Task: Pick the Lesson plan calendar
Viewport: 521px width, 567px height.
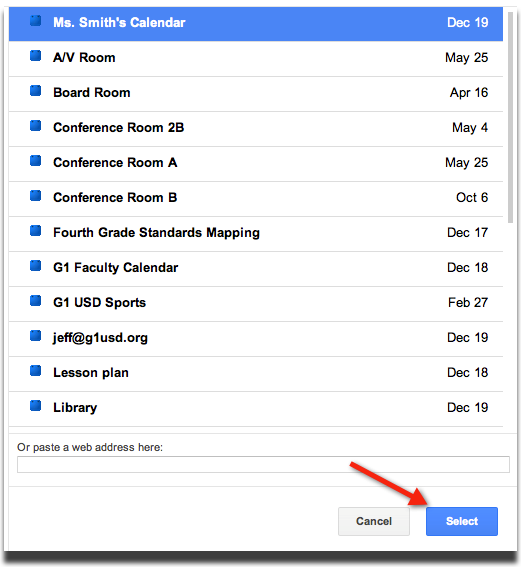Action: [x=256, y=374]
